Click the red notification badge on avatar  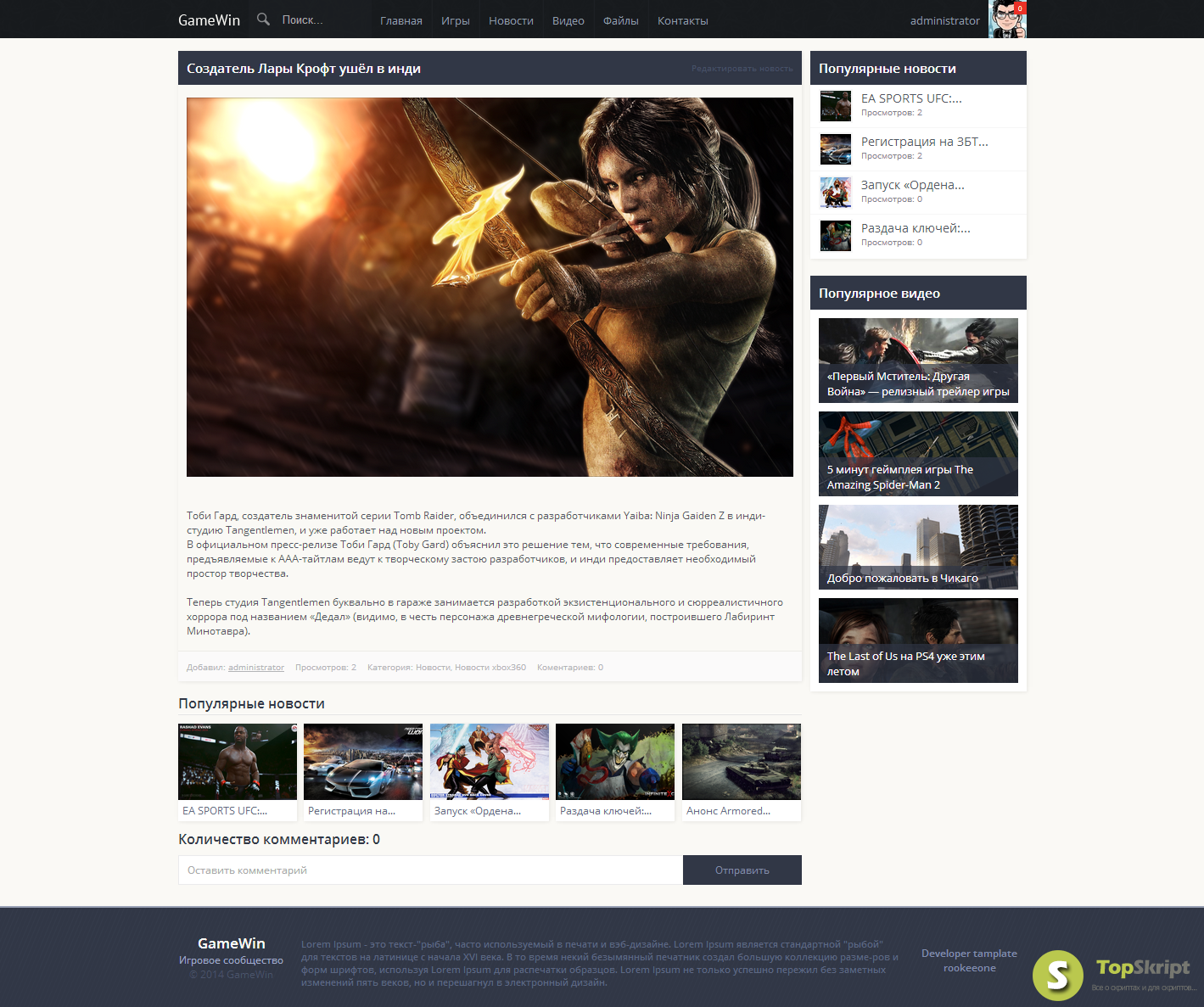click(x=1020, y=8)
